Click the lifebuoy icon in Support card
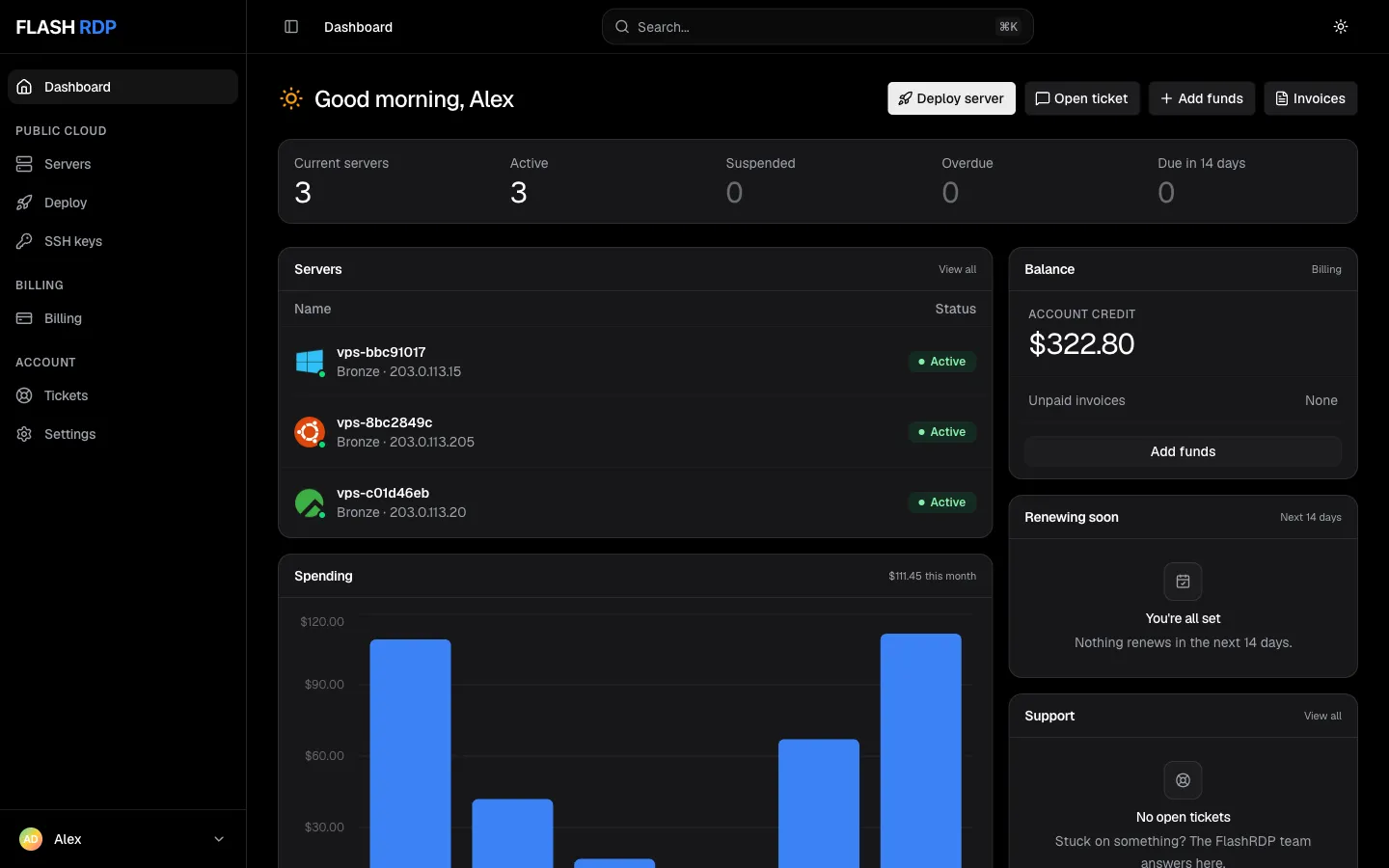1389x868 pixels. [1184, 780]
